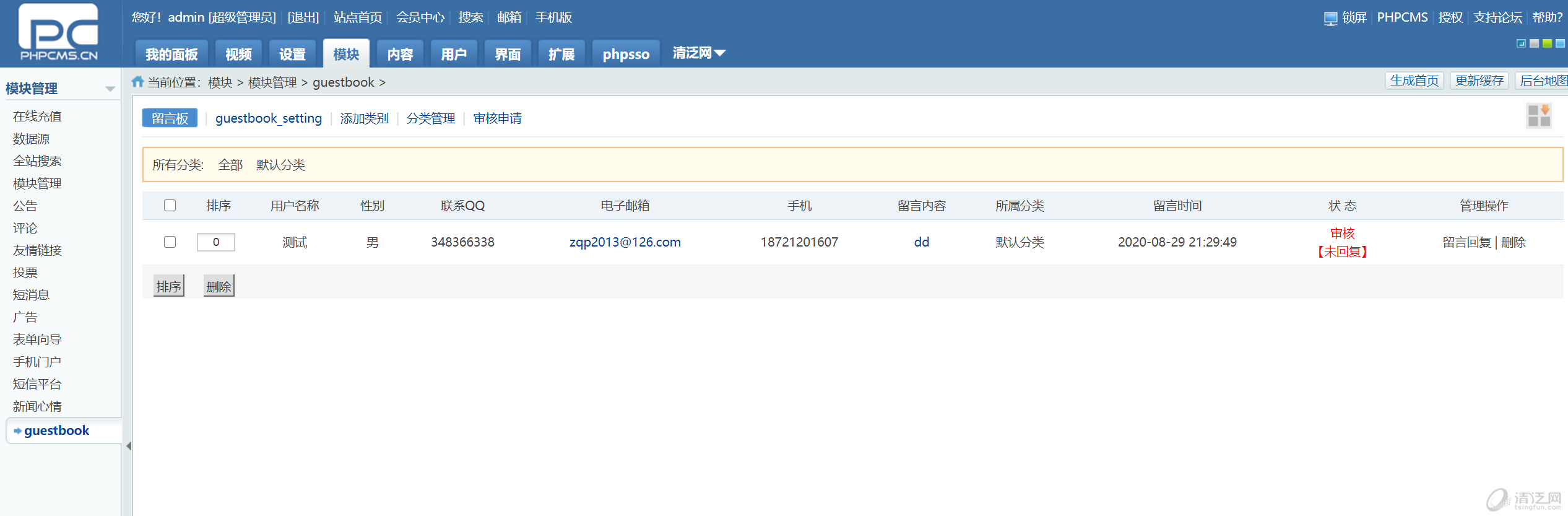
Task: Switch to the phpsso tab
Action: [626, 55]
